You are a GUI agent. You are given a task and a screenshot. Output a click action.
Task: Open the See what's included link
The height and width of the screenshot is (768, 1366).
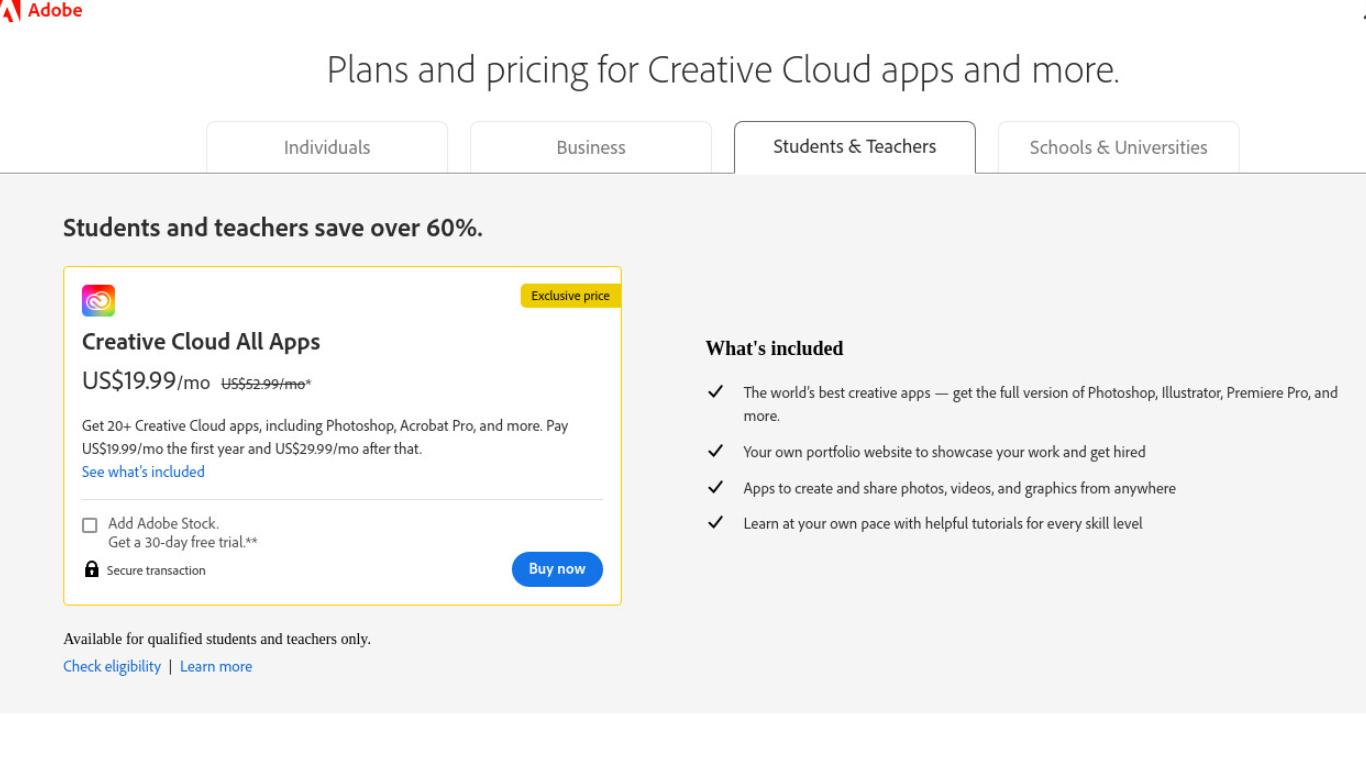[143, 472]
